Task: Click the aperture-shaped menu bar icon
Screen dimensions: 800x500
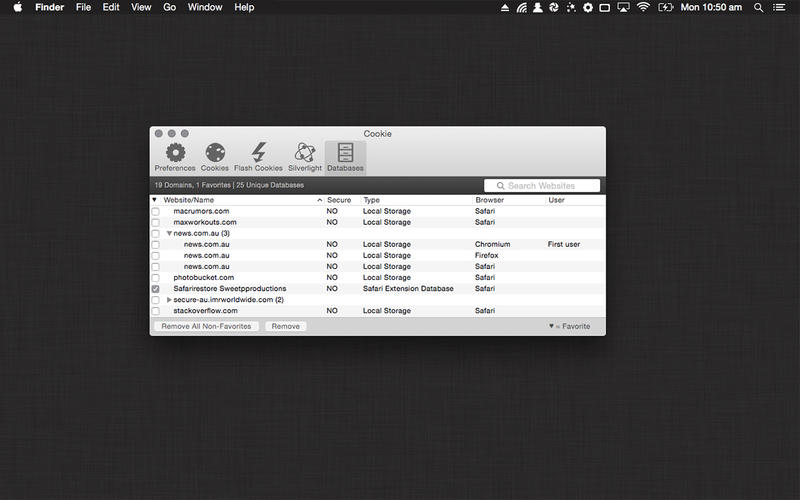Action: click(x=554, y=8)
